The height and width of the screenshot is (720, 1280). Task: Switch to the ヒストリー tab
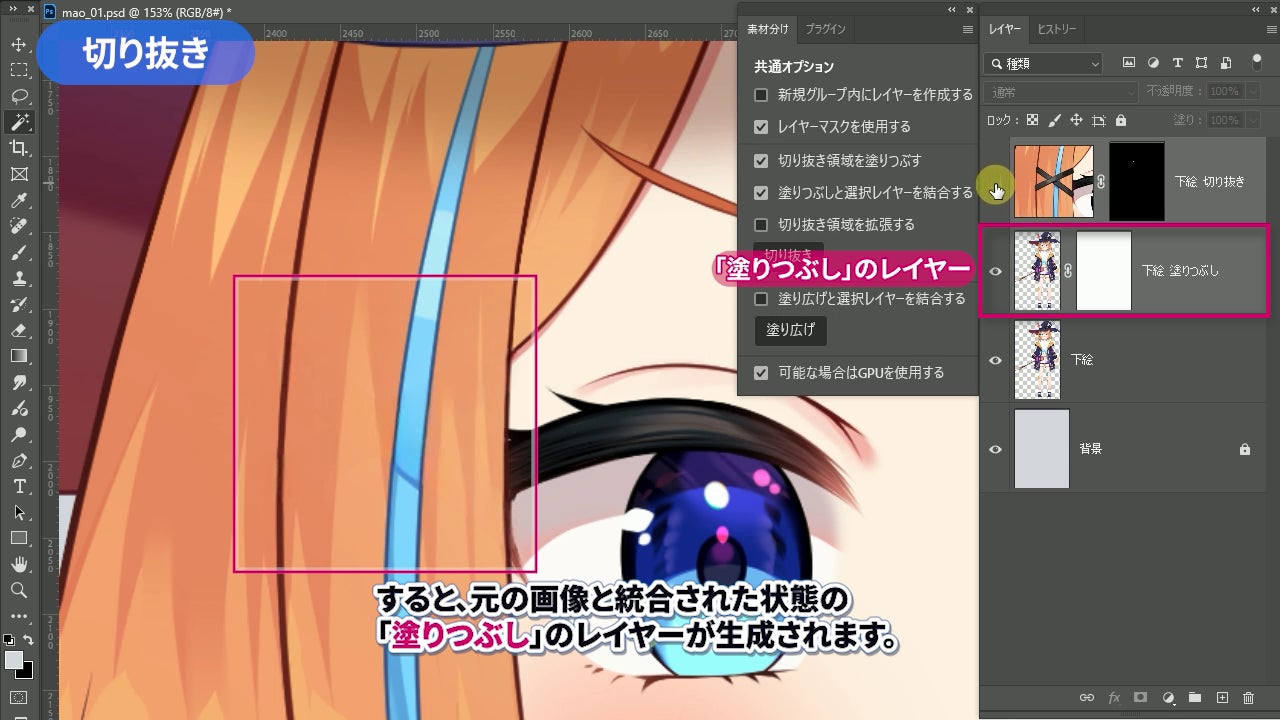[x=1057, y=30]
